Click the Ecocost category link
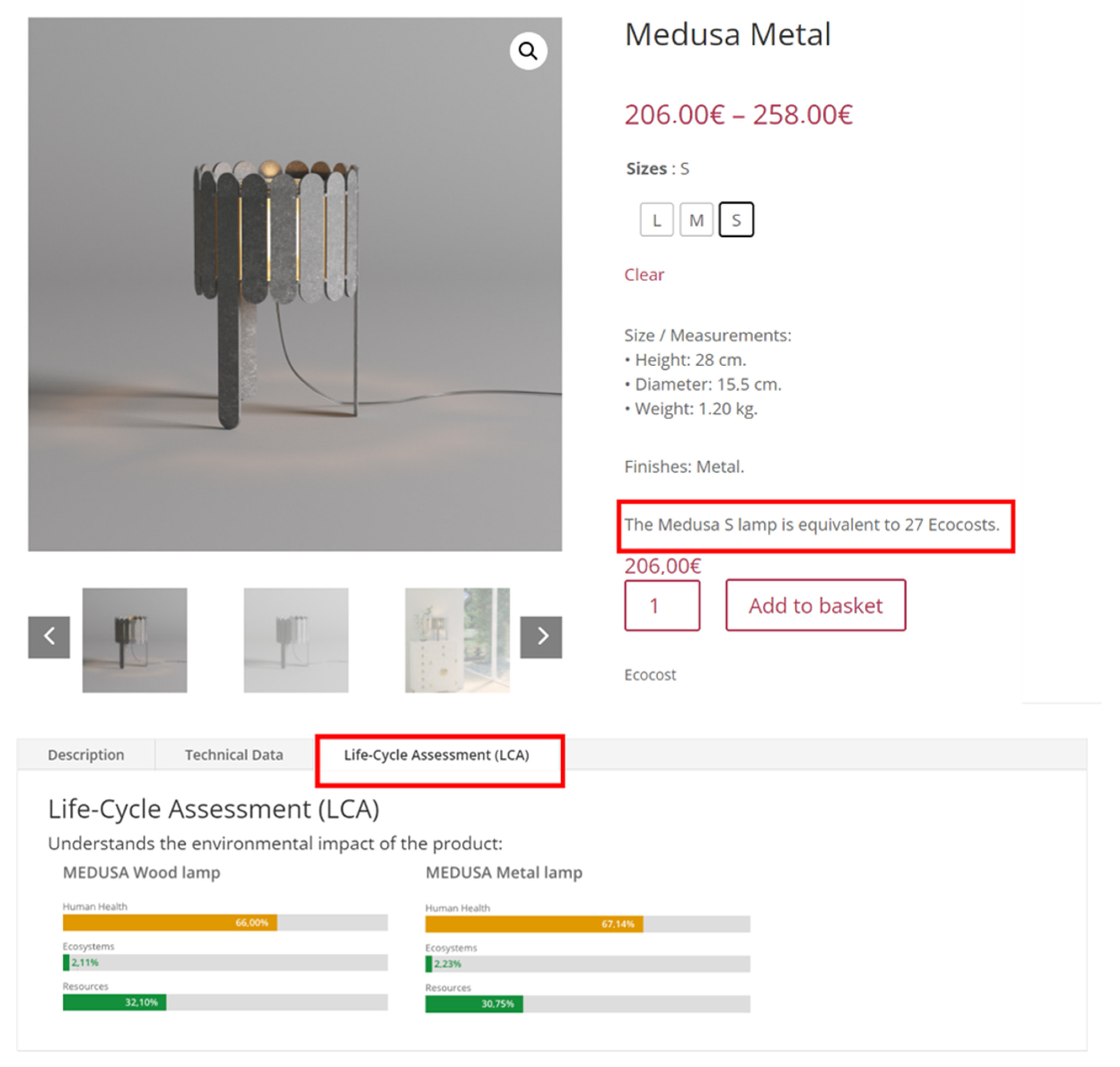Viewport: 1120px width, 1067px height. click(650, 674)
